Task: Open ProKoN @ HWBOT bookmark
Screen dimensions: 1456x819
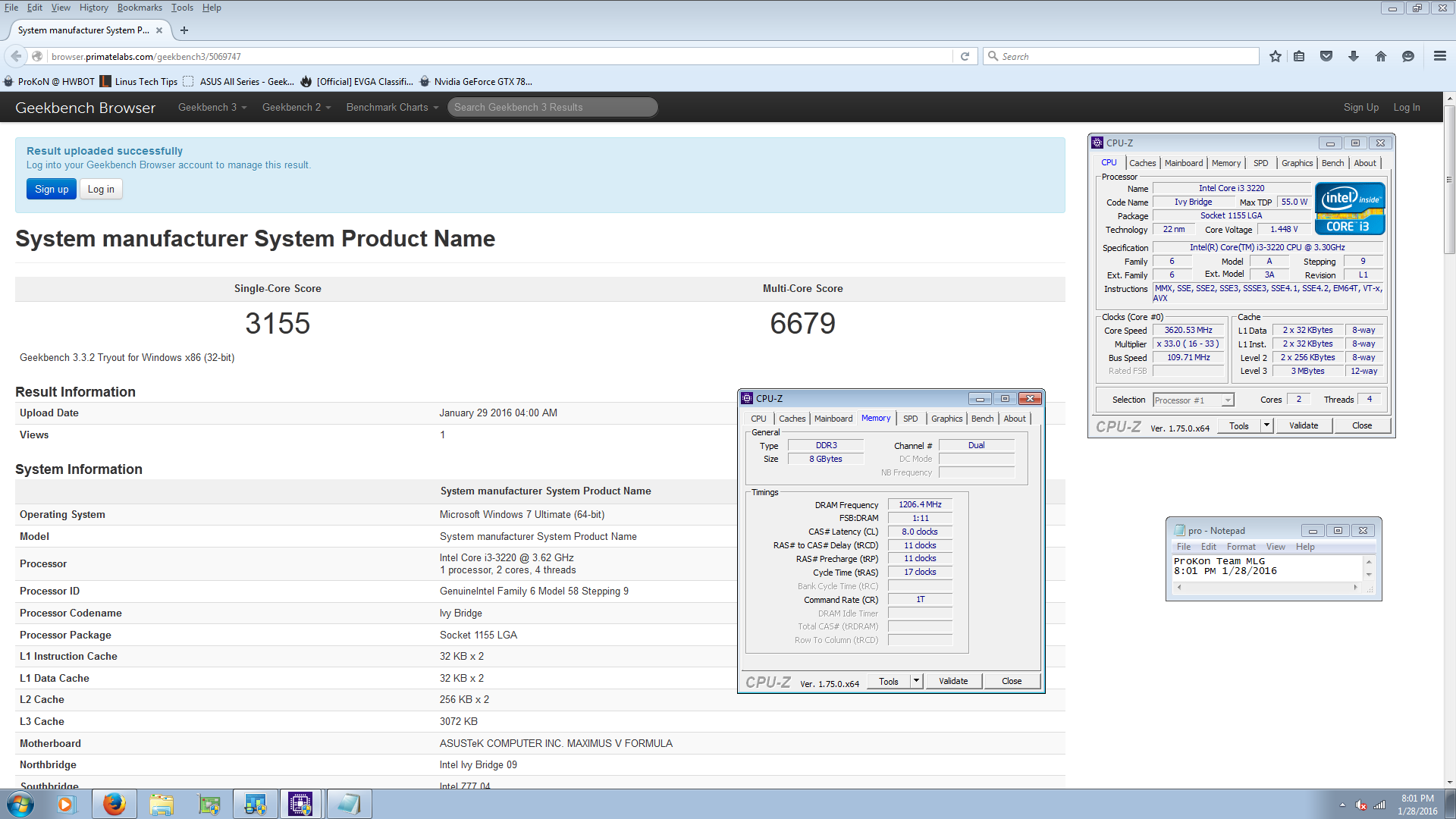Action: (x=50, y=81)
